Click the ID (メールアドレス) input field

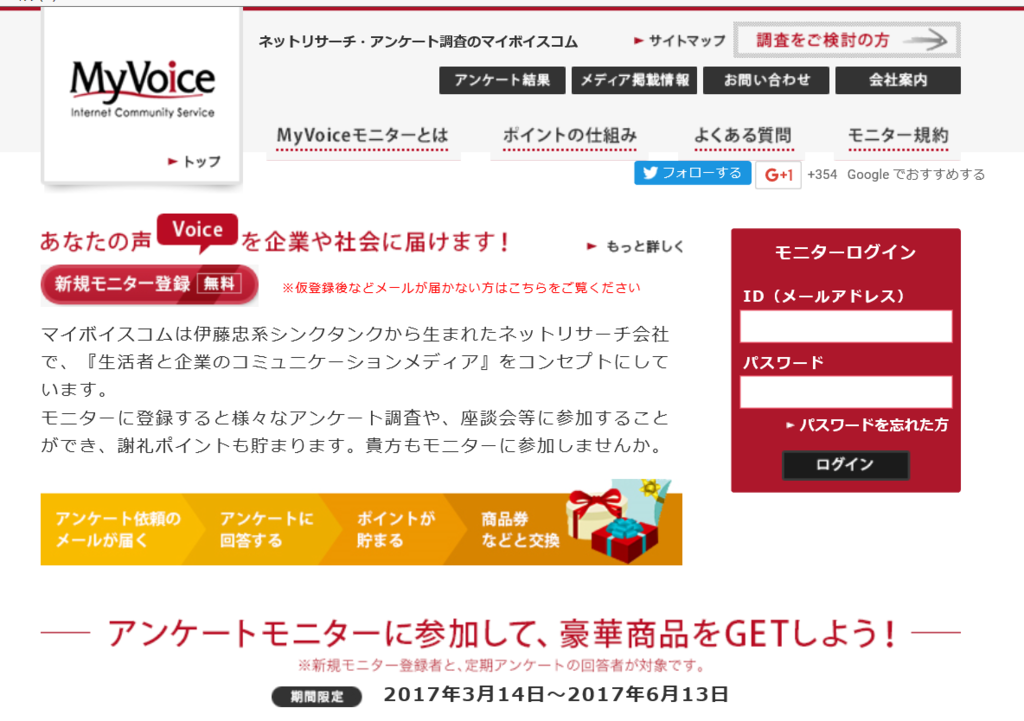(846, 326)
